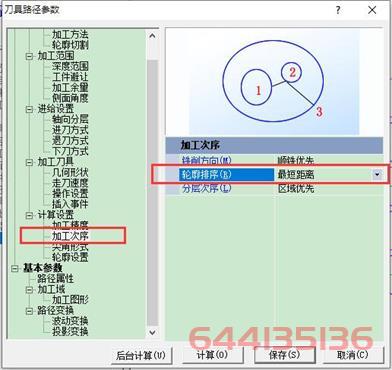Select 几何形状 under 加工刀具
Image resolution: width=392 pixels, height=370 pixels.
pos(70,172)
